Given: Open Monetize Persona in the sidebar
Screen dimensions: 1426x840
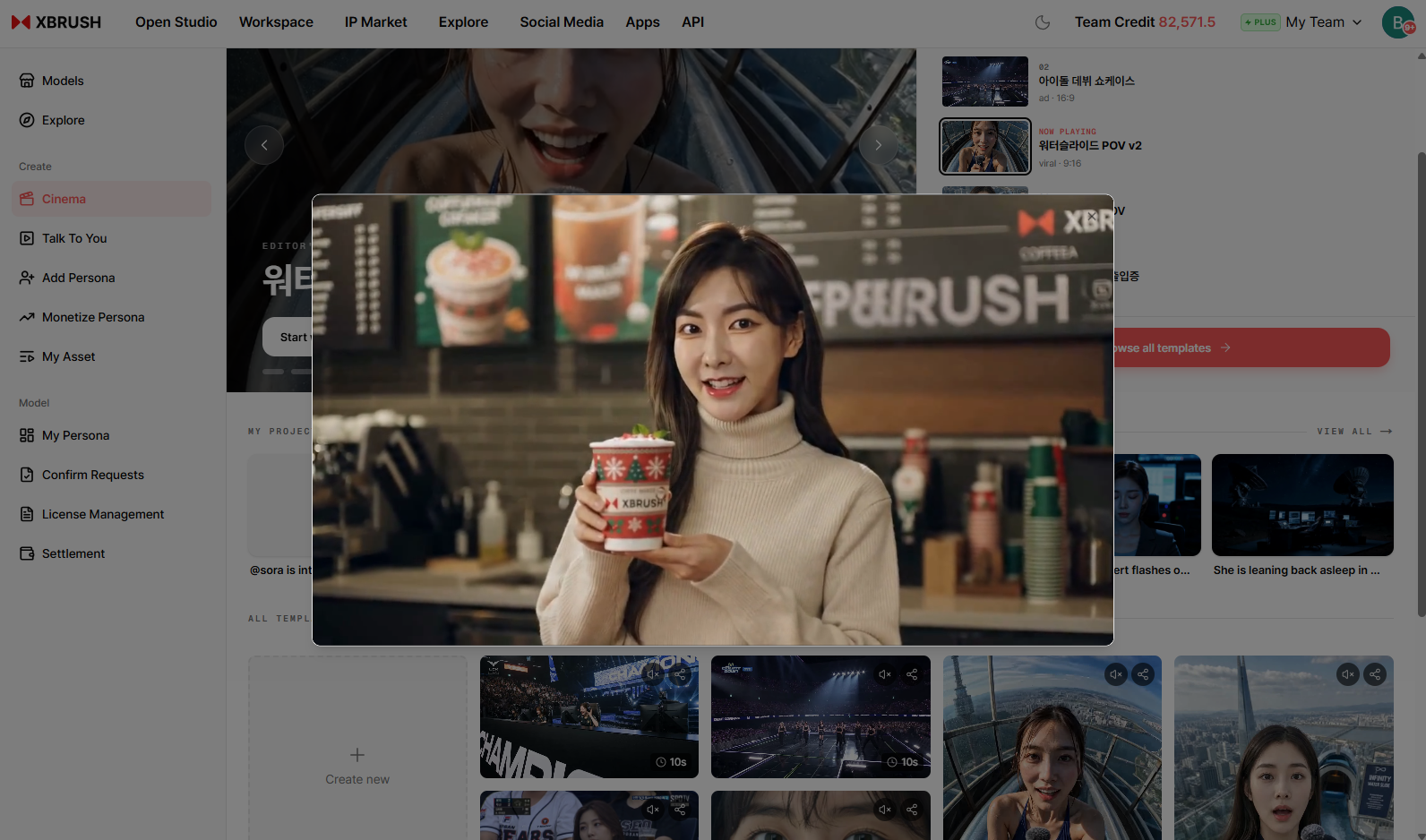Looking at the screenshot, I should point(112,317).
